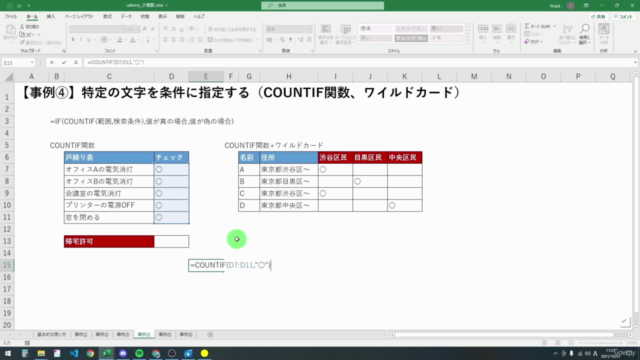Image resolution: width=640 pixels, height=360 pixels.
Task: Click the search box in title bar
Action: [322, 5]
